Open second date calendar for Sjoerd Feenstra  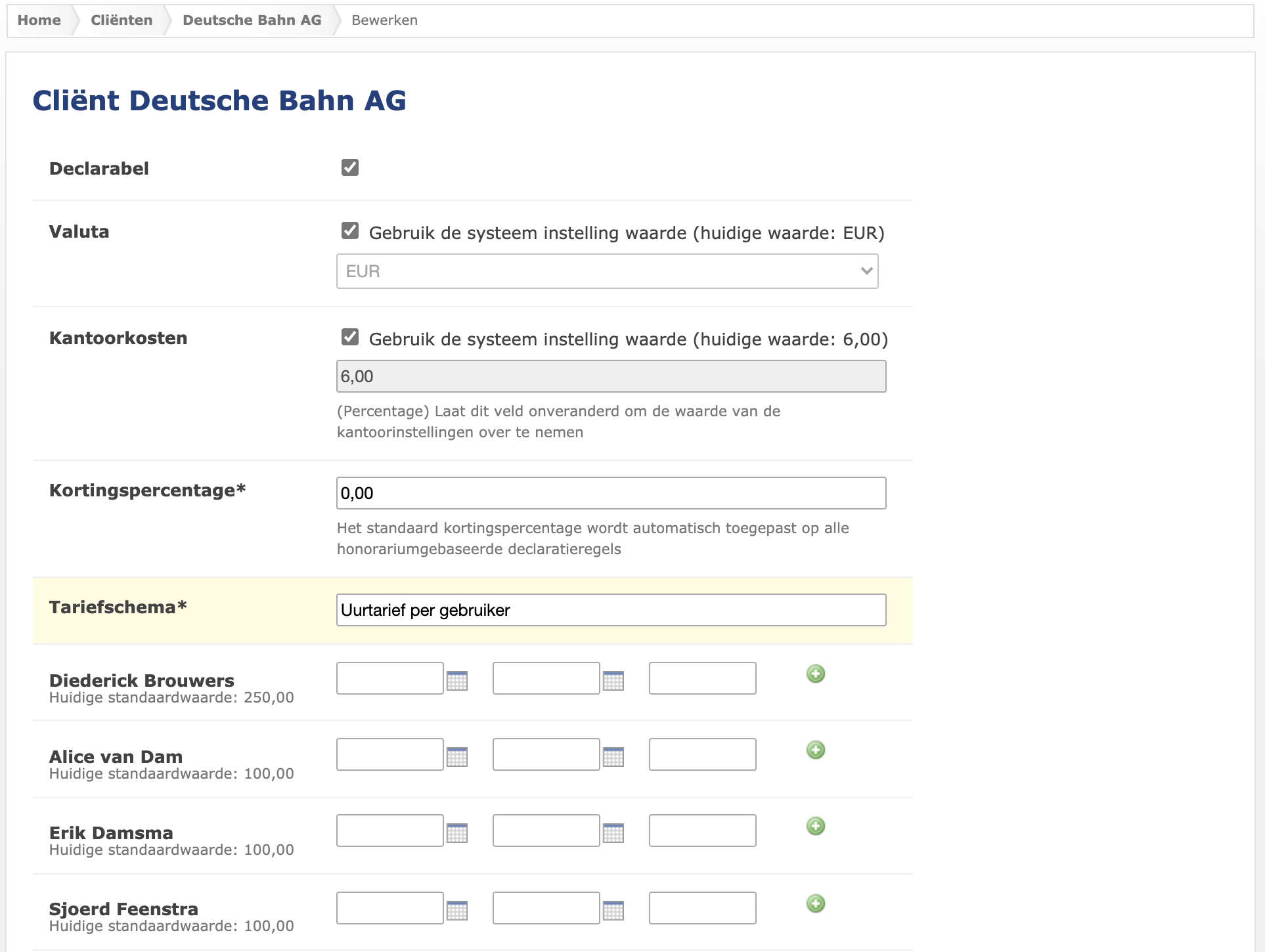(613, 911)
